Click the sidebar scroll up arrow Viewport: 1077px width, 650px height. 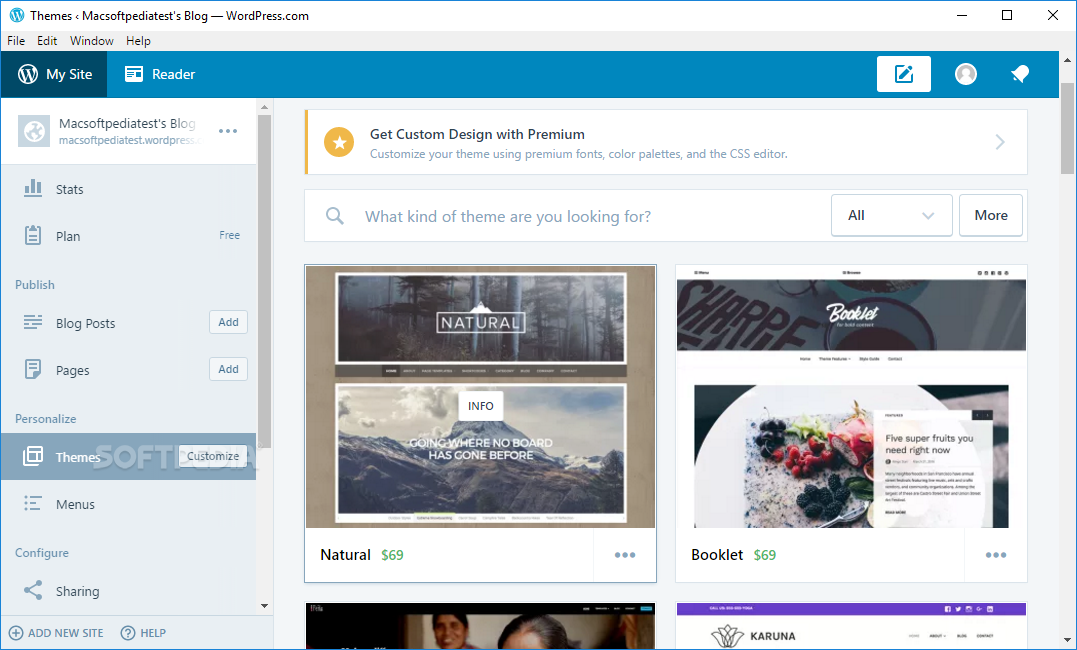[x=264, y=107]
